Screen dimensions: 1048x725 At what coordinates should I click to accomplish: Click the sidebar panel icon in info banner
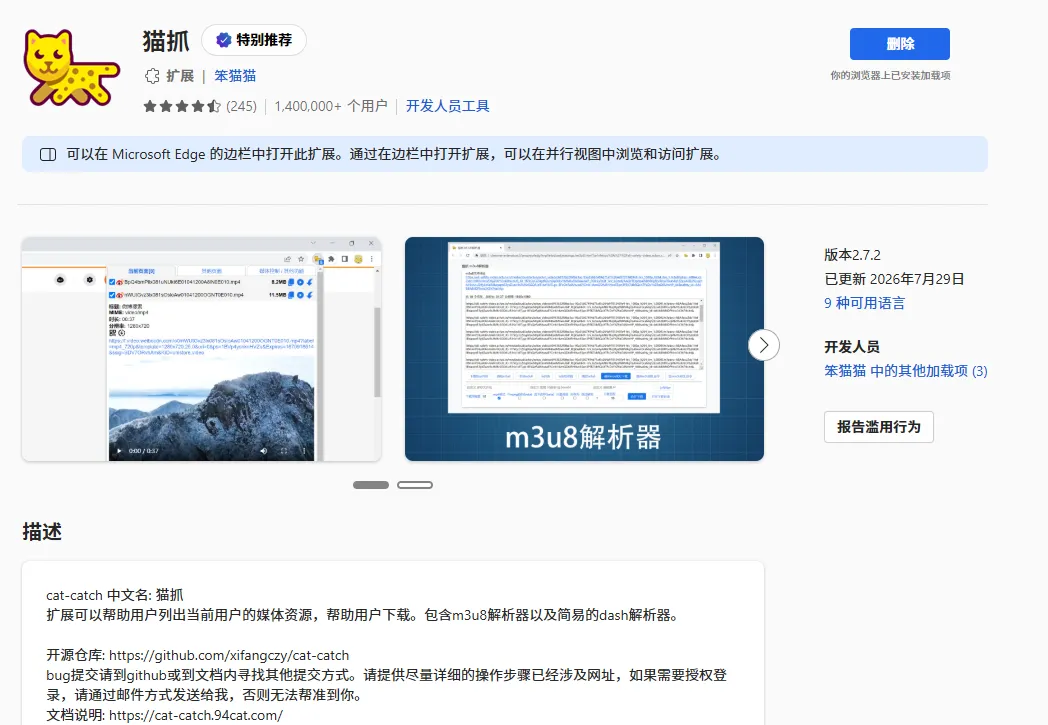48,154
